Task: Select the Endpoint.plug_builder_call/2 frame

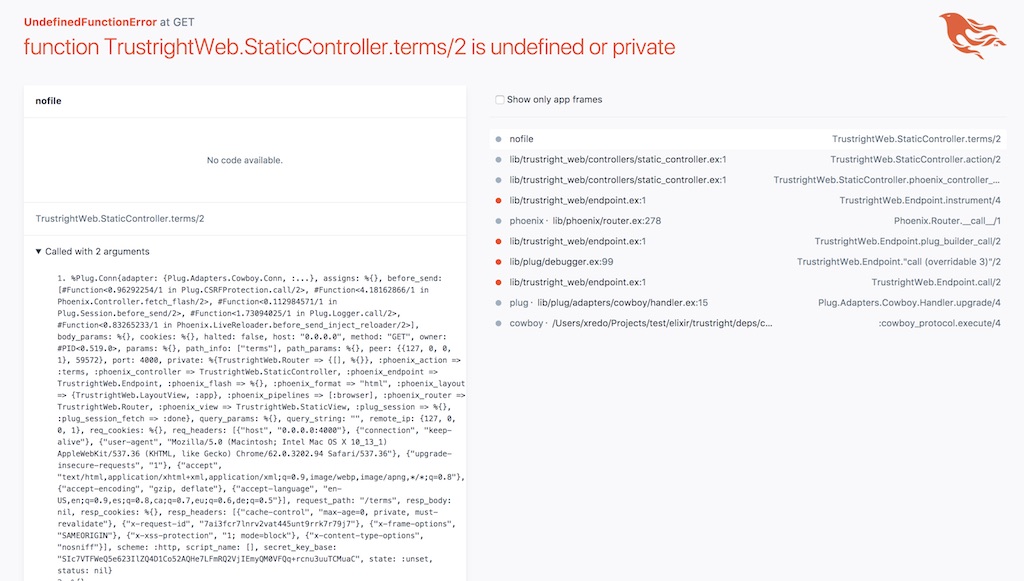Action: coord(748,241)
